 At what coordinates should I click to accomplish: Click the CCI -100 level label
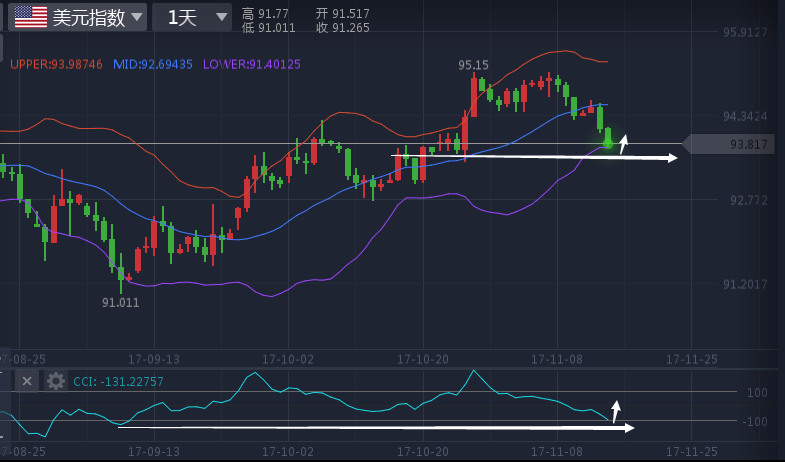pos(757,421)
